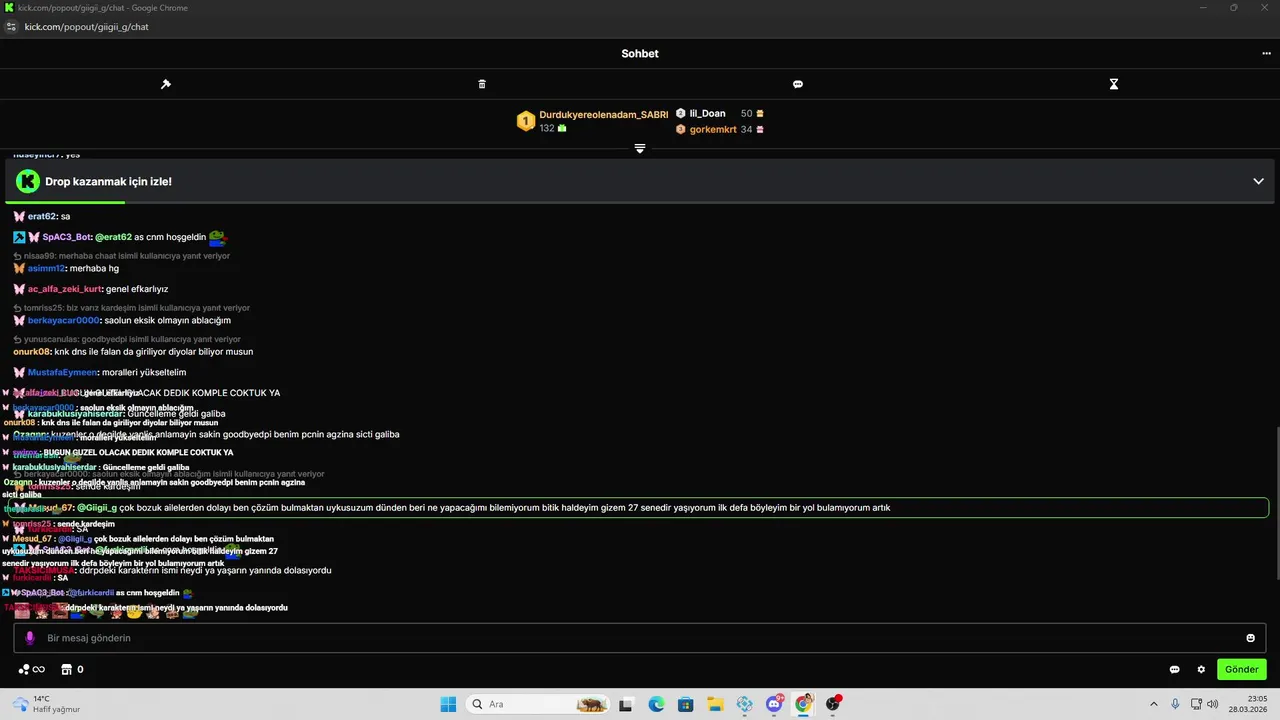The width and height of the screenshot is (1280, 720).
Task: Click the @Giigii_g mention in highlighted message
Action: pos(97,508)
